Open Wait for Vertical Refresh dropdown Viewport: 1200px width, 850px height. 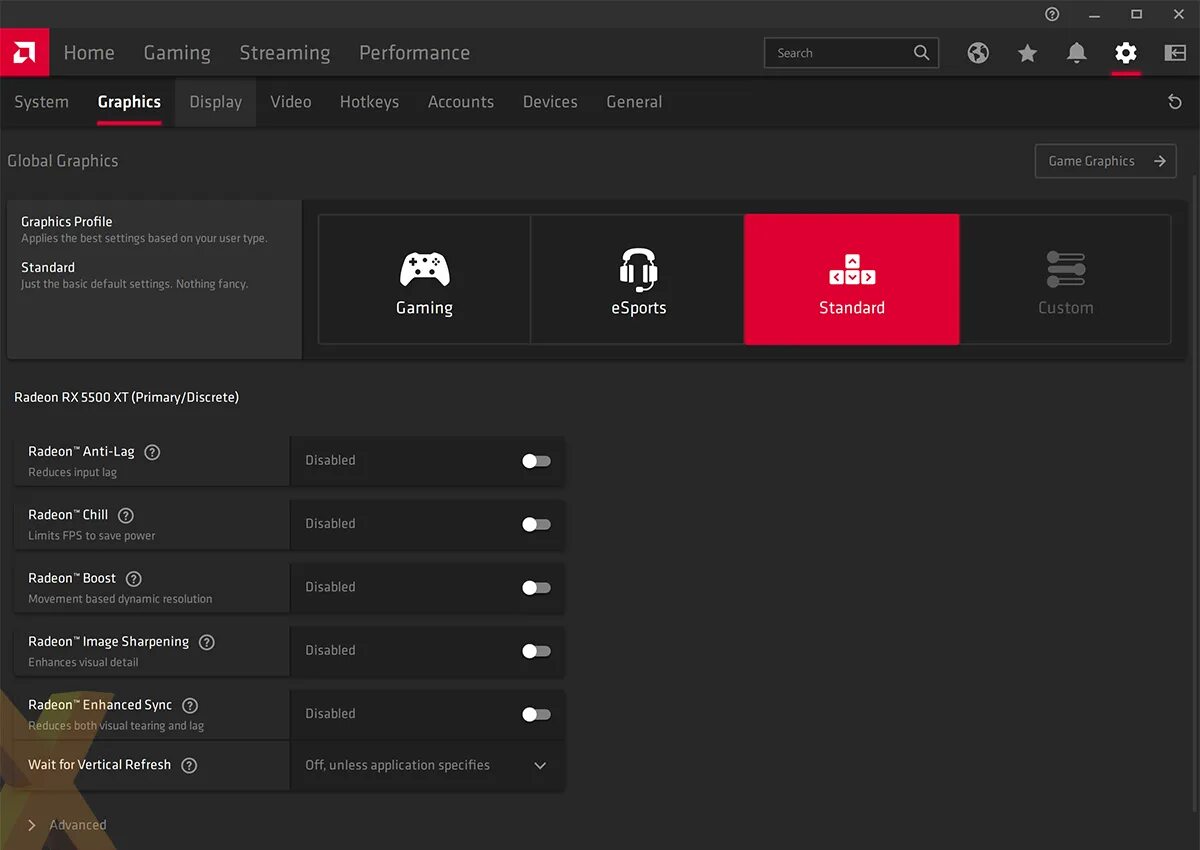(427, 765)
